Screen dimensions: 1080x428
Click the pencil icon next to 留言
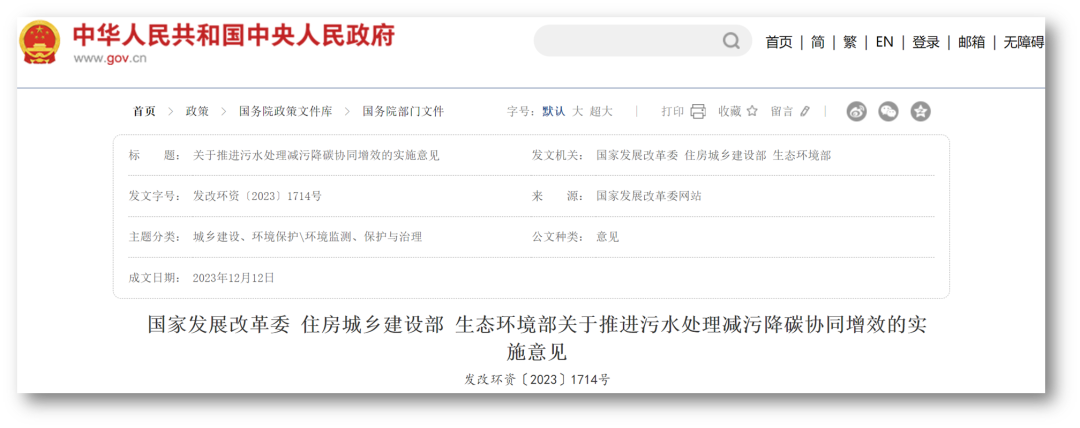805,111
